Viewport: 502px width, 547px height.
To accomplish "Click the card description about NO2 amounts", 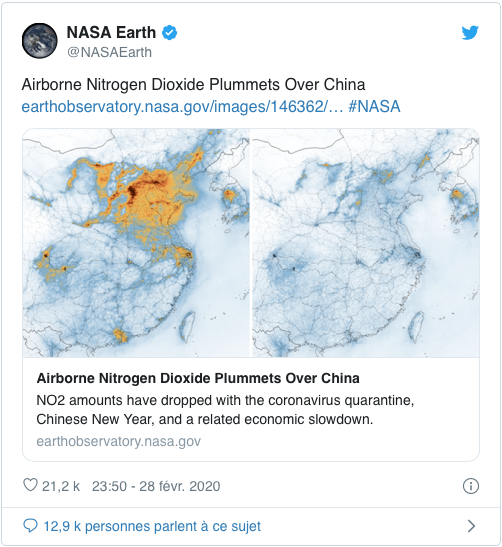I will pyautogui.click(x=225, y=410).
